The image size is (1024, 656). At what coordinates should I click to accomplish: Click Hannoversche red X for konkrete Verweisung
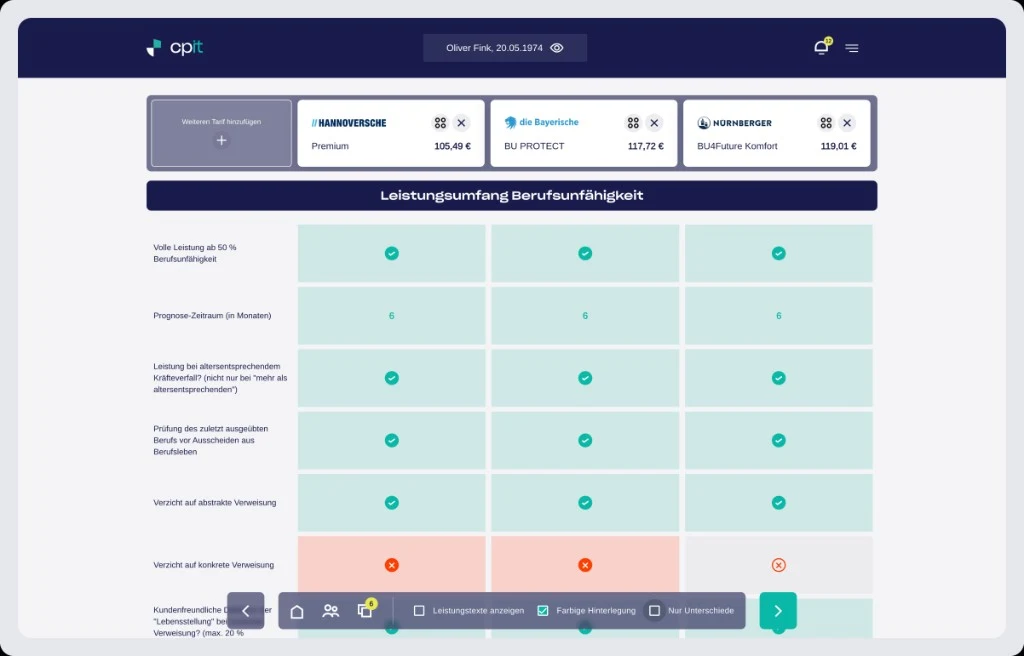coord(391,565)
